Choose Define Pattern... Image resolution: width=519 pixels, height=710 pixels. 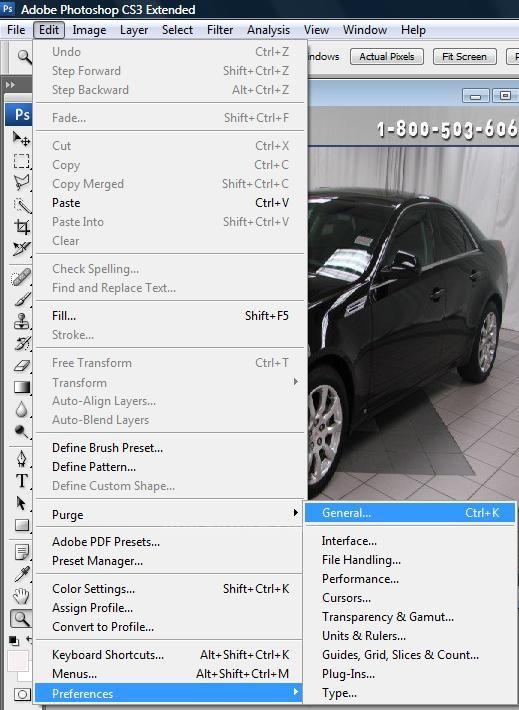170,467
